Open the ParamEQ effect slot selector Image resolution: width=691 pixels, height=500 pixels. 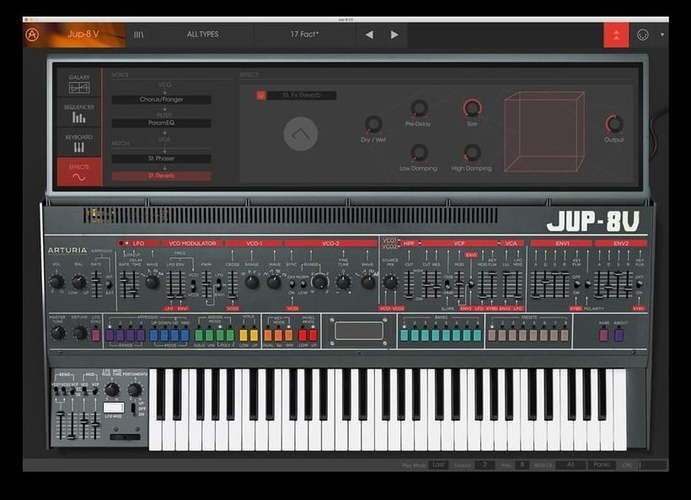[x=161, y=123]
